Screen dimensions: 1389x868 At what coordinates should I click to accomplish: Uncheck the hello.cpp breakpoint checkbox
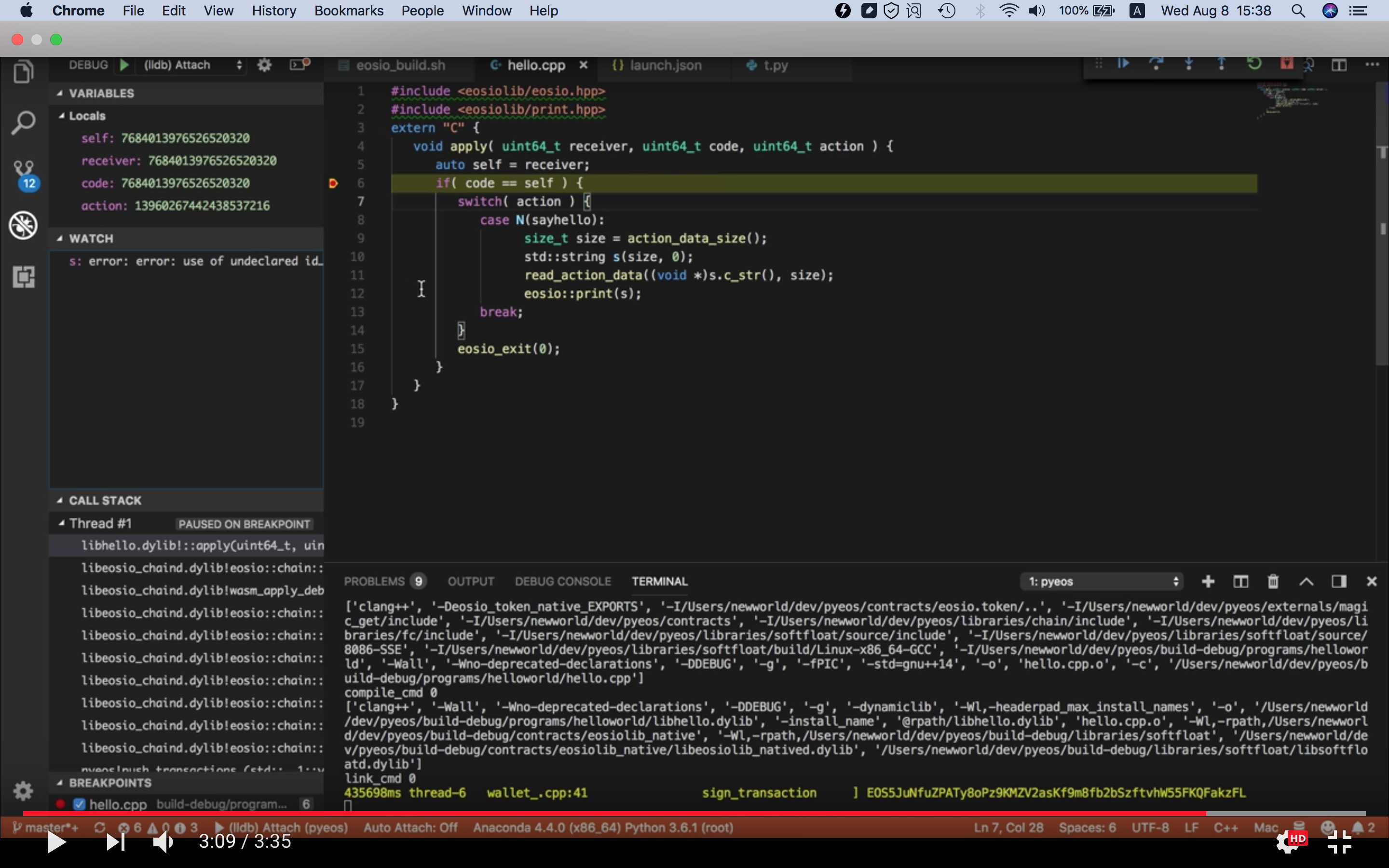click(79, 804)
